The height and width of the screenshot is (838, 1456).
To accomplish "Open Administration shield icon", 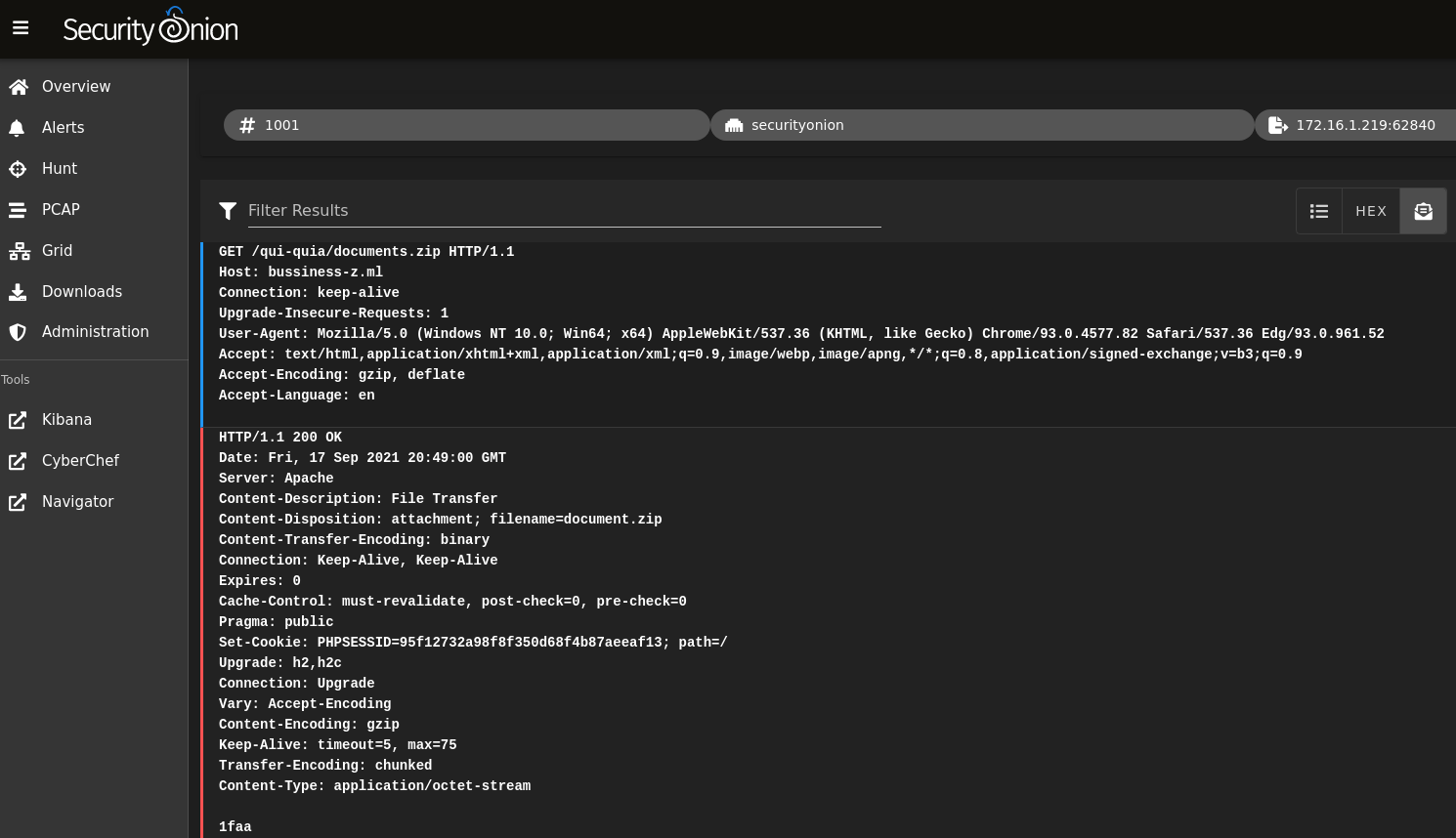I will point(18,332).
